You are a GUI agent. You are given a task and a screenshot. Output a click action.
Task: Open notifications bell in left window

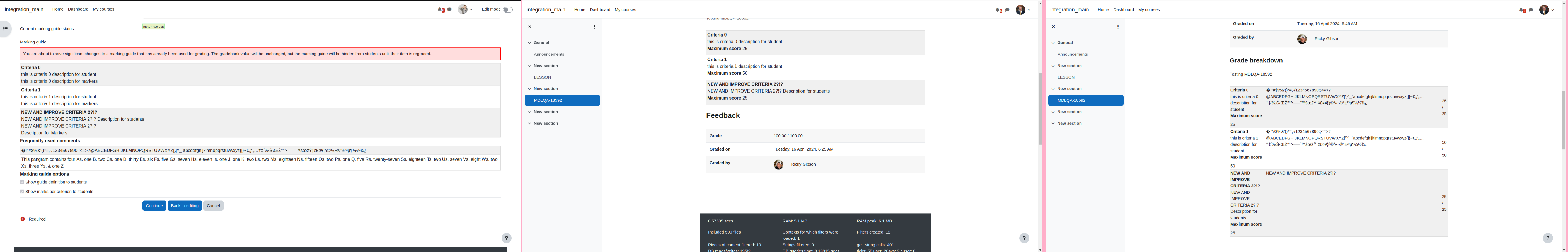tap(441, 10)
